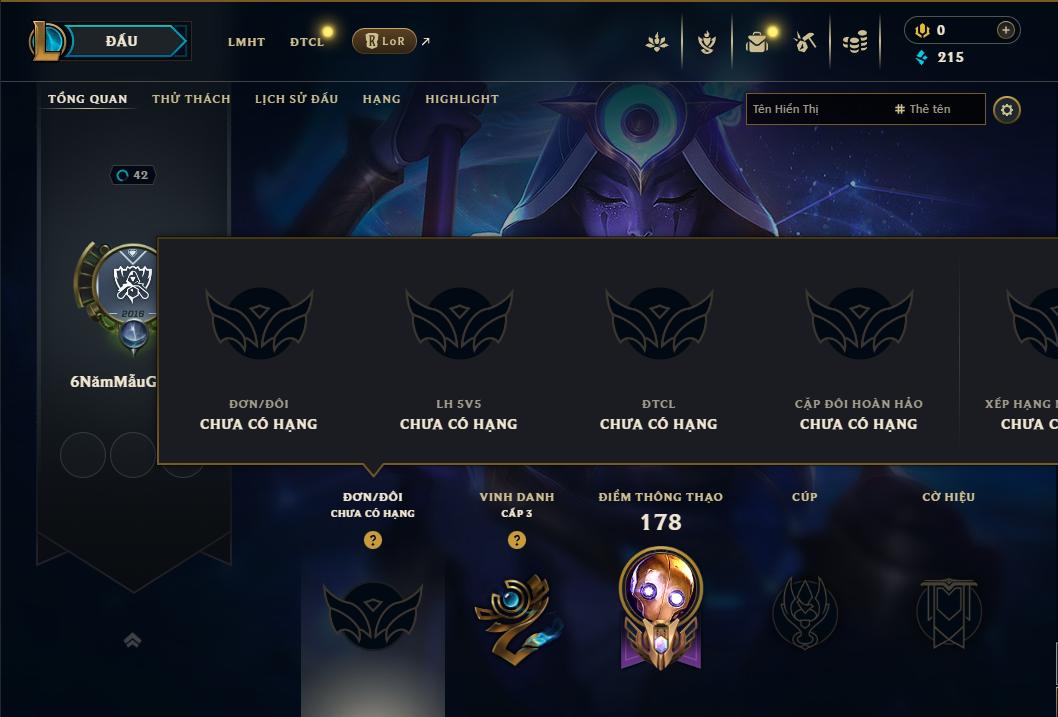Click the Điểm Thông Thạo mastery emblem

661,608
